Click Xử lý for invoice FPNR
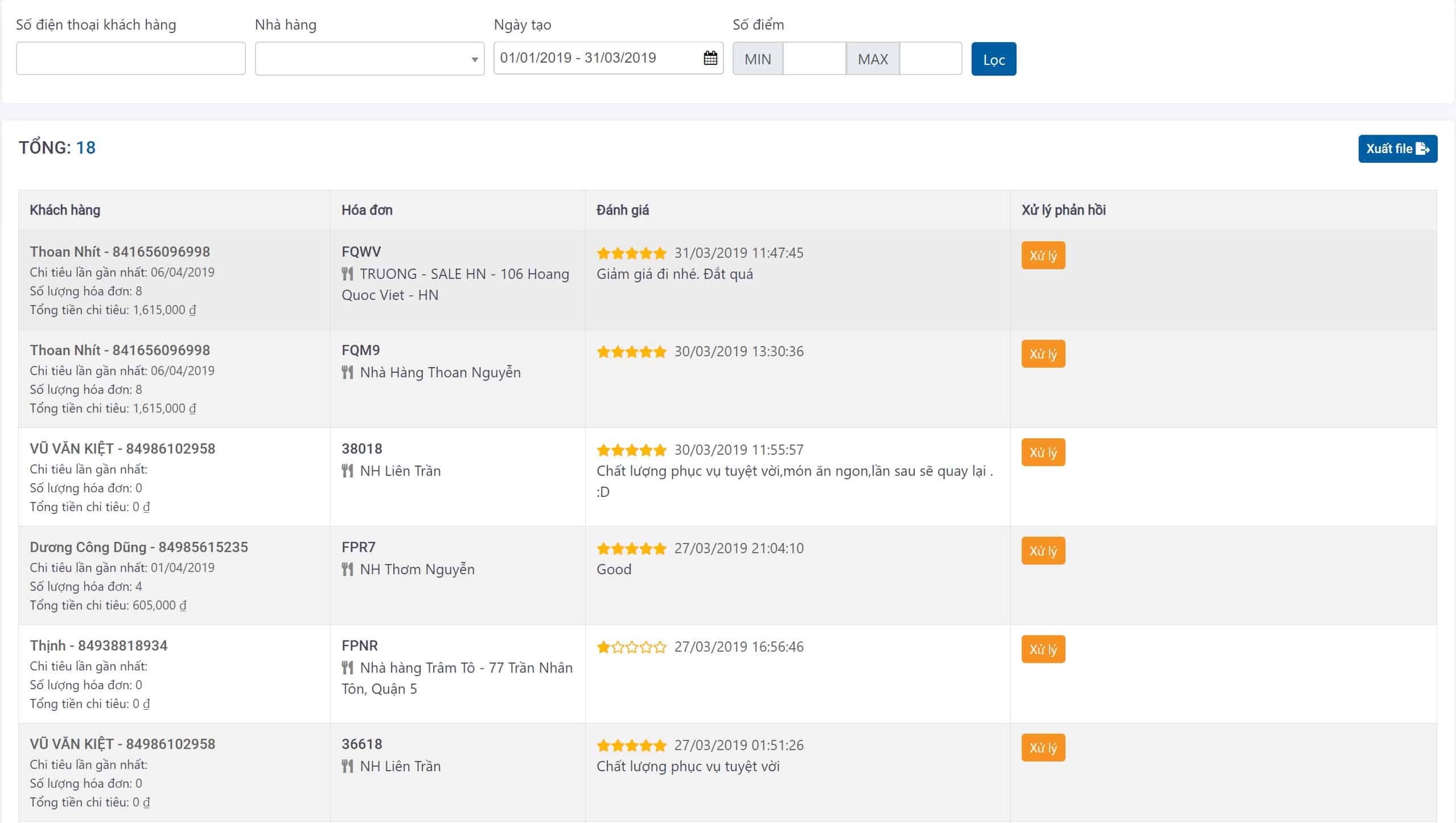 click(1043, 649)
